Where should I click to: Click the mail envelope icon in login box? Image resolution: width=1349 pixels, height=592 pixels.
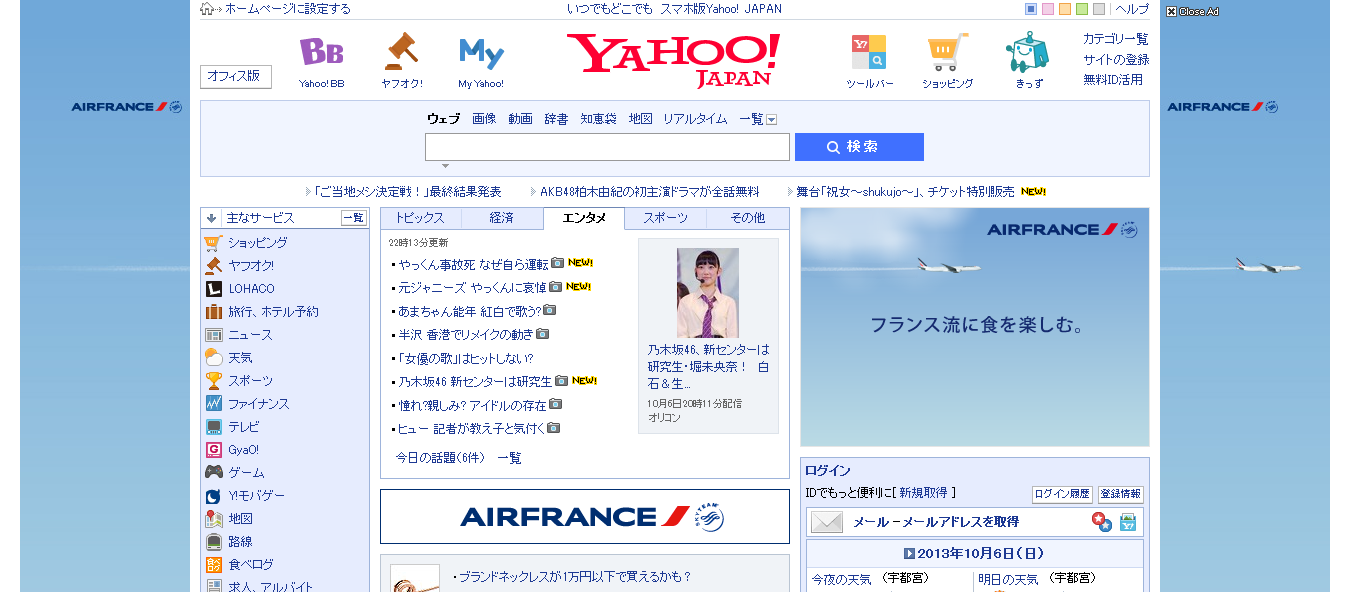[827, 522]
